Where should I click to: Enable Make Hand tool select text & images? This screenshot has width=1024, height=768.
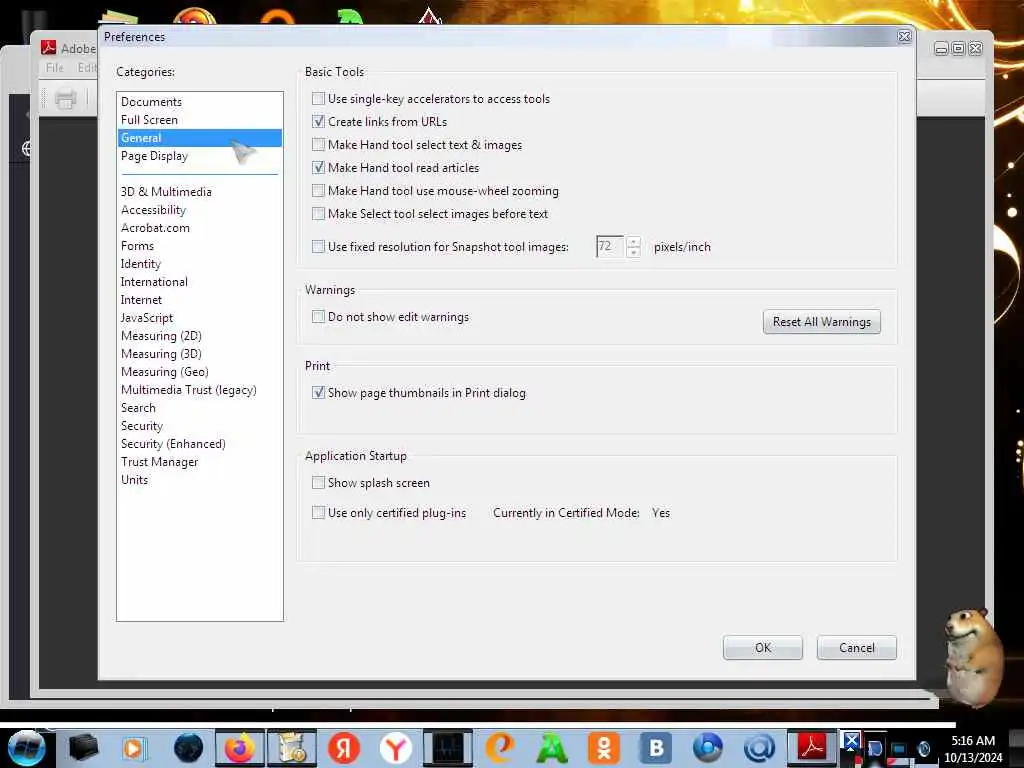[x=318, y=144]
